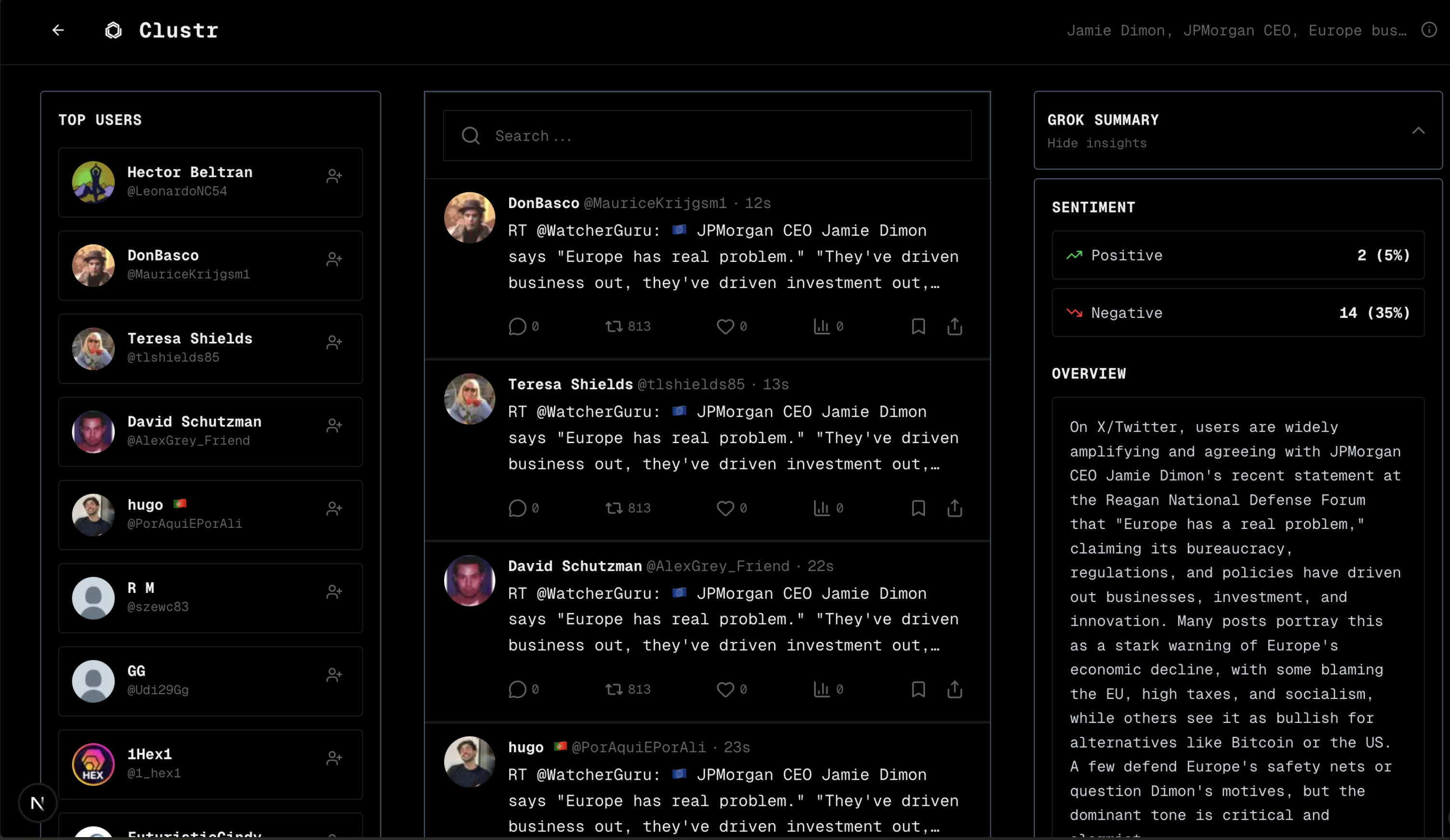Open the Positive sentiment row

point(1238,255)
